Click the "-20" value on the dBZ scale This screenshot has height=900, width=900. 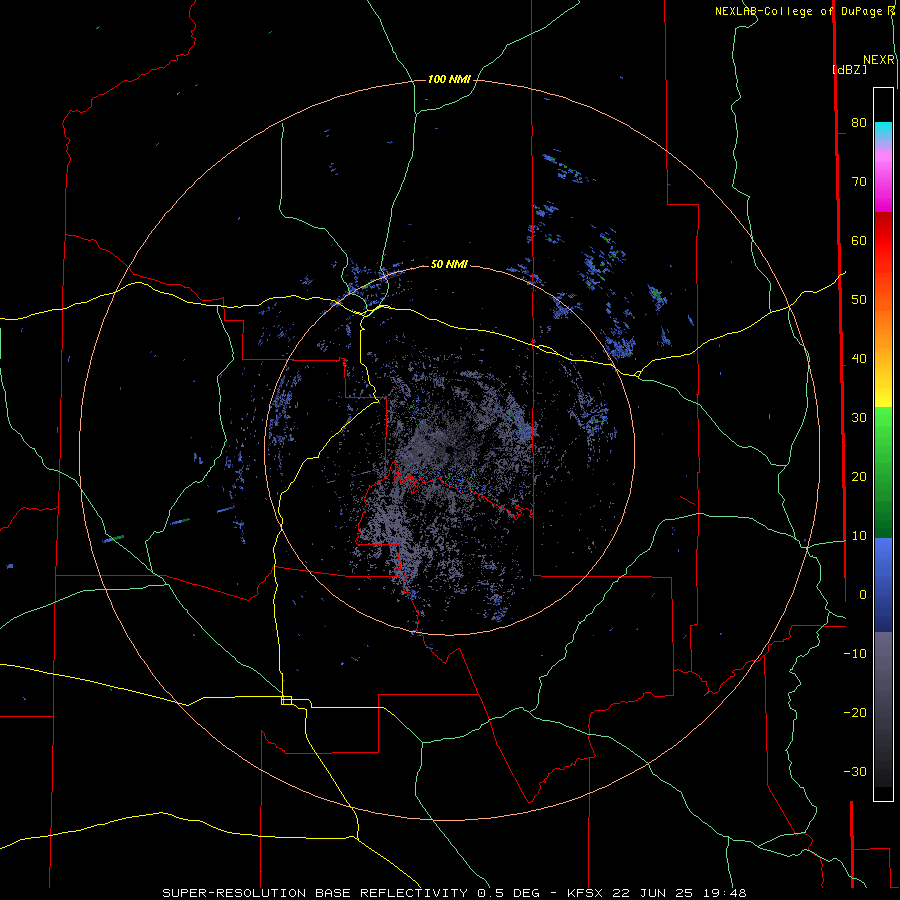point(855,712)
